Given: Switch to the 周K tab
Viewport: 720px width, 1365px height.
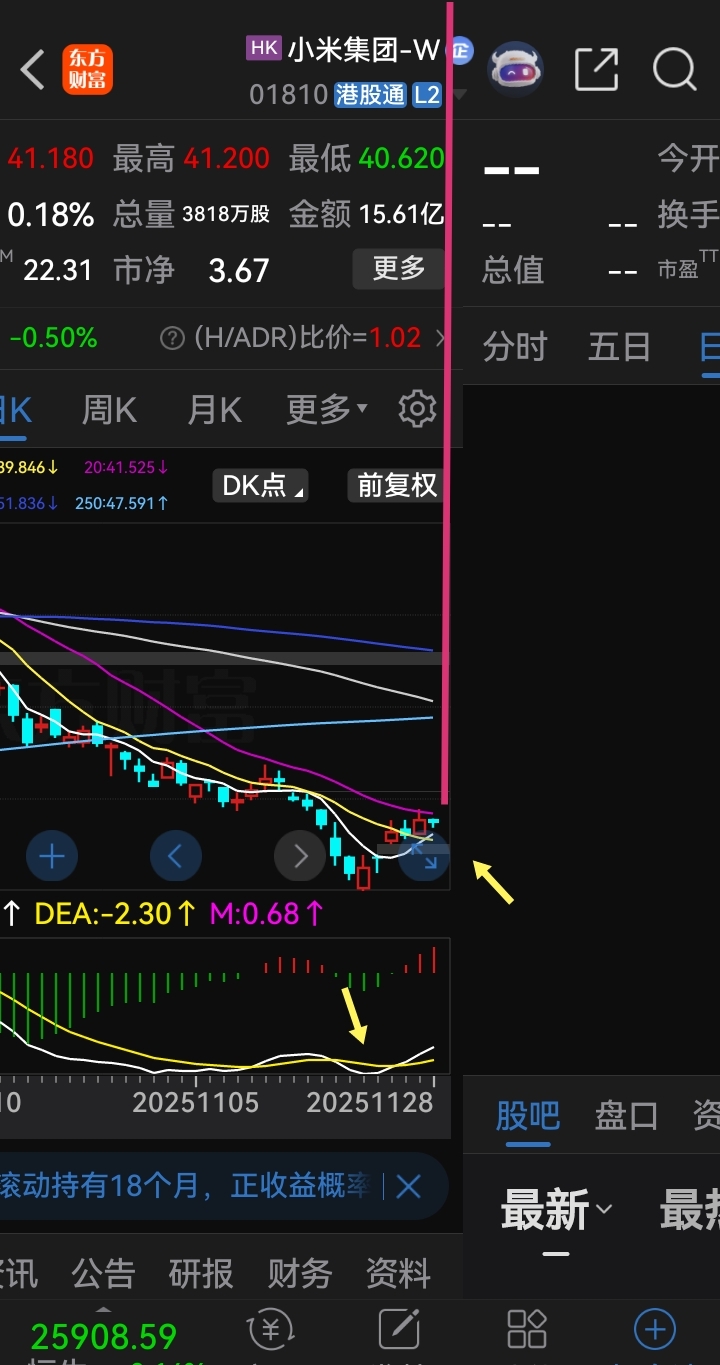Looking at the screenshot, I should pyautogui.click(x=109, y=409).
